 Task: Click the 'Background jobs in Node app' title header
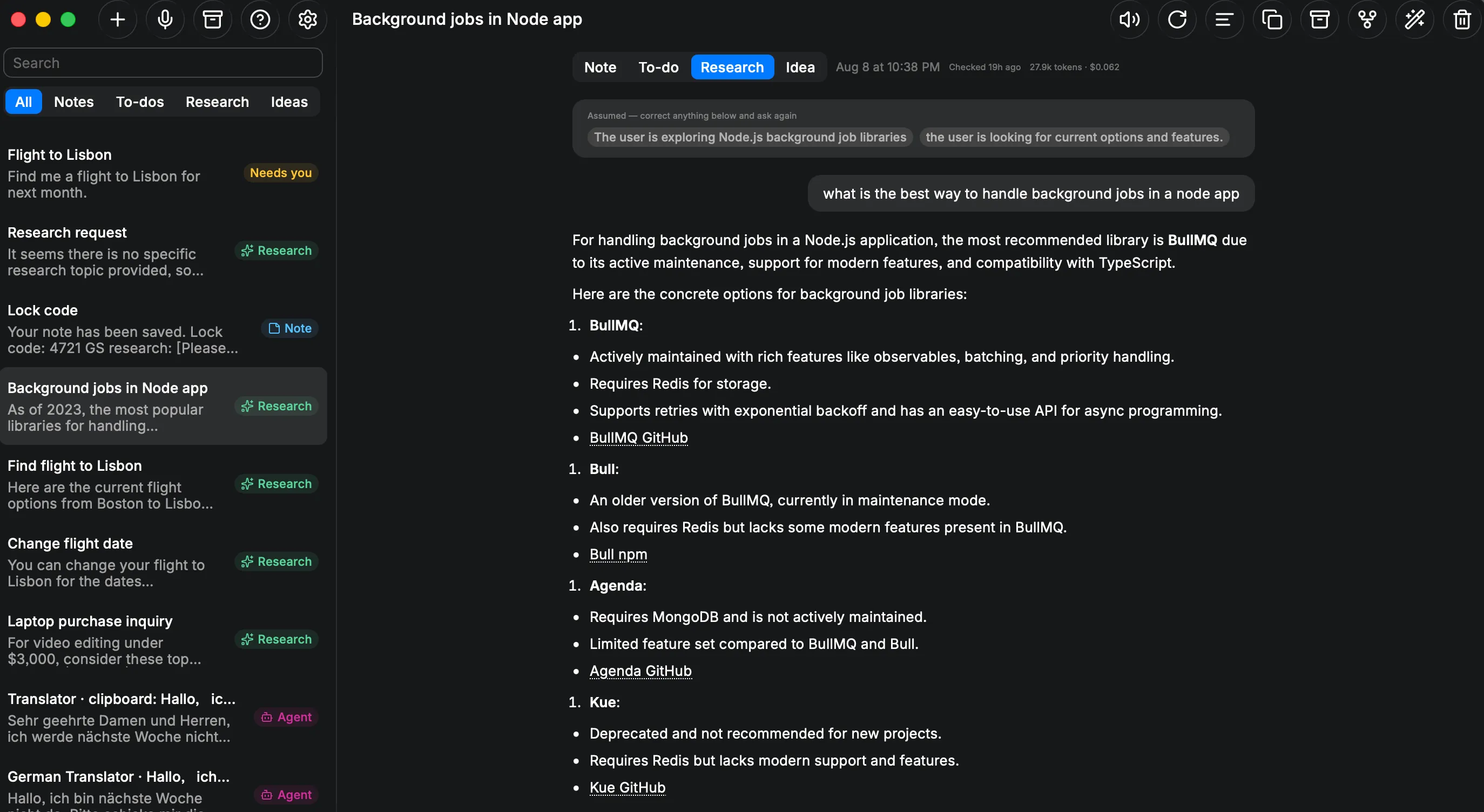[467, 19]
